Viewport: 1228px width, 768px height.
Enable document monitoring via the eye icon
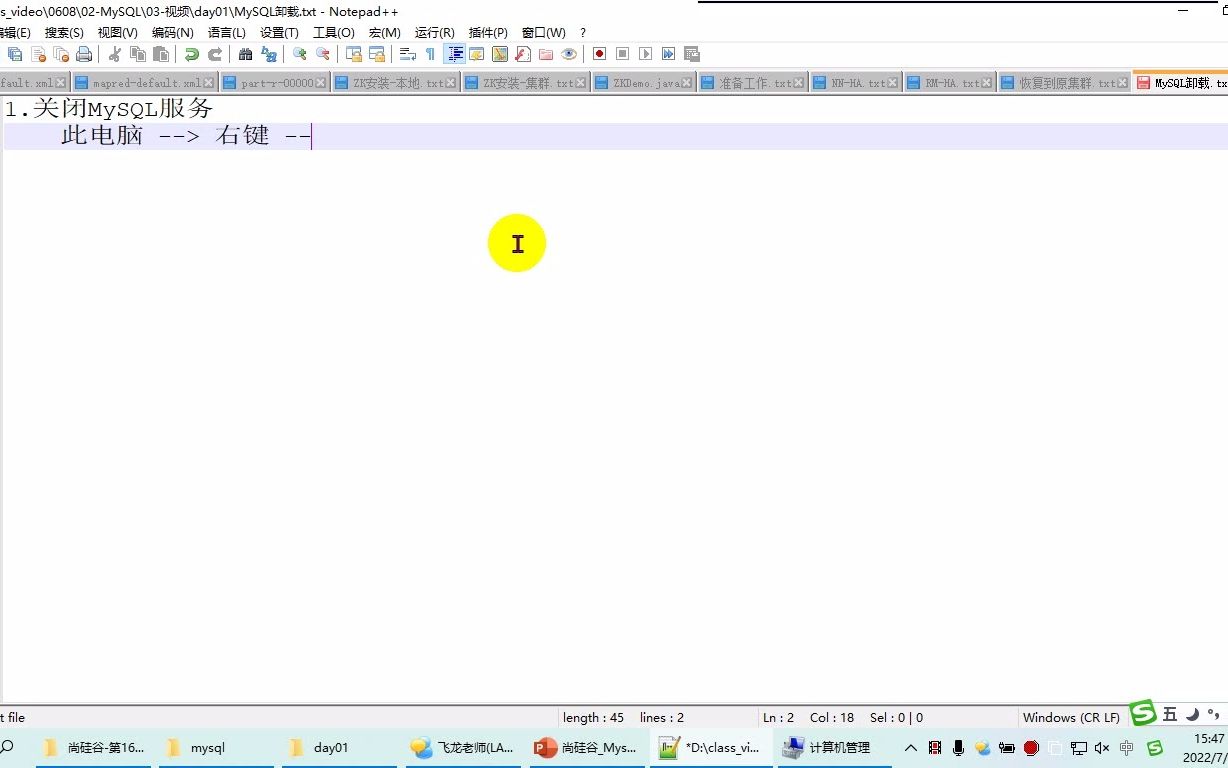click(x=570, y=54)
